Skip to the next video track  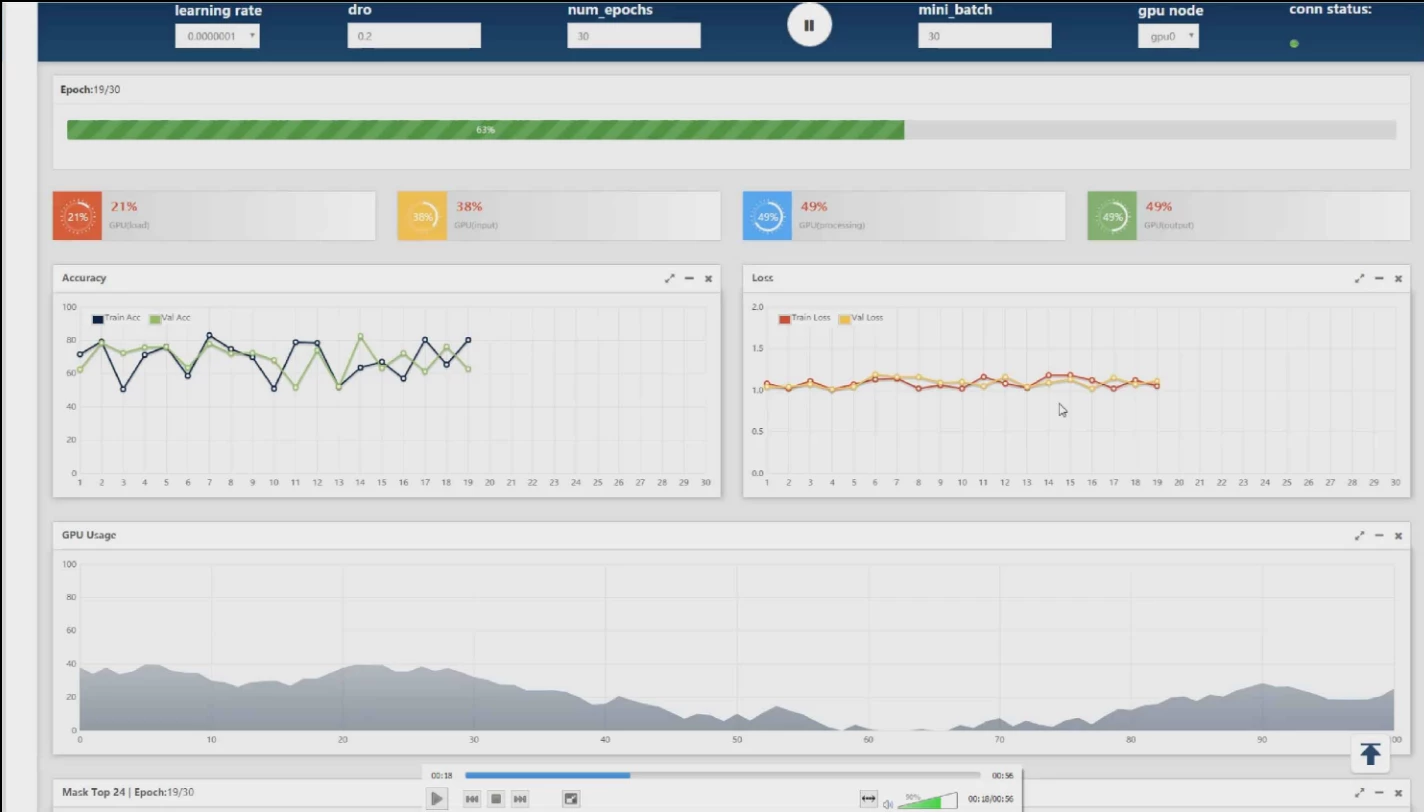tap(520, 799)
